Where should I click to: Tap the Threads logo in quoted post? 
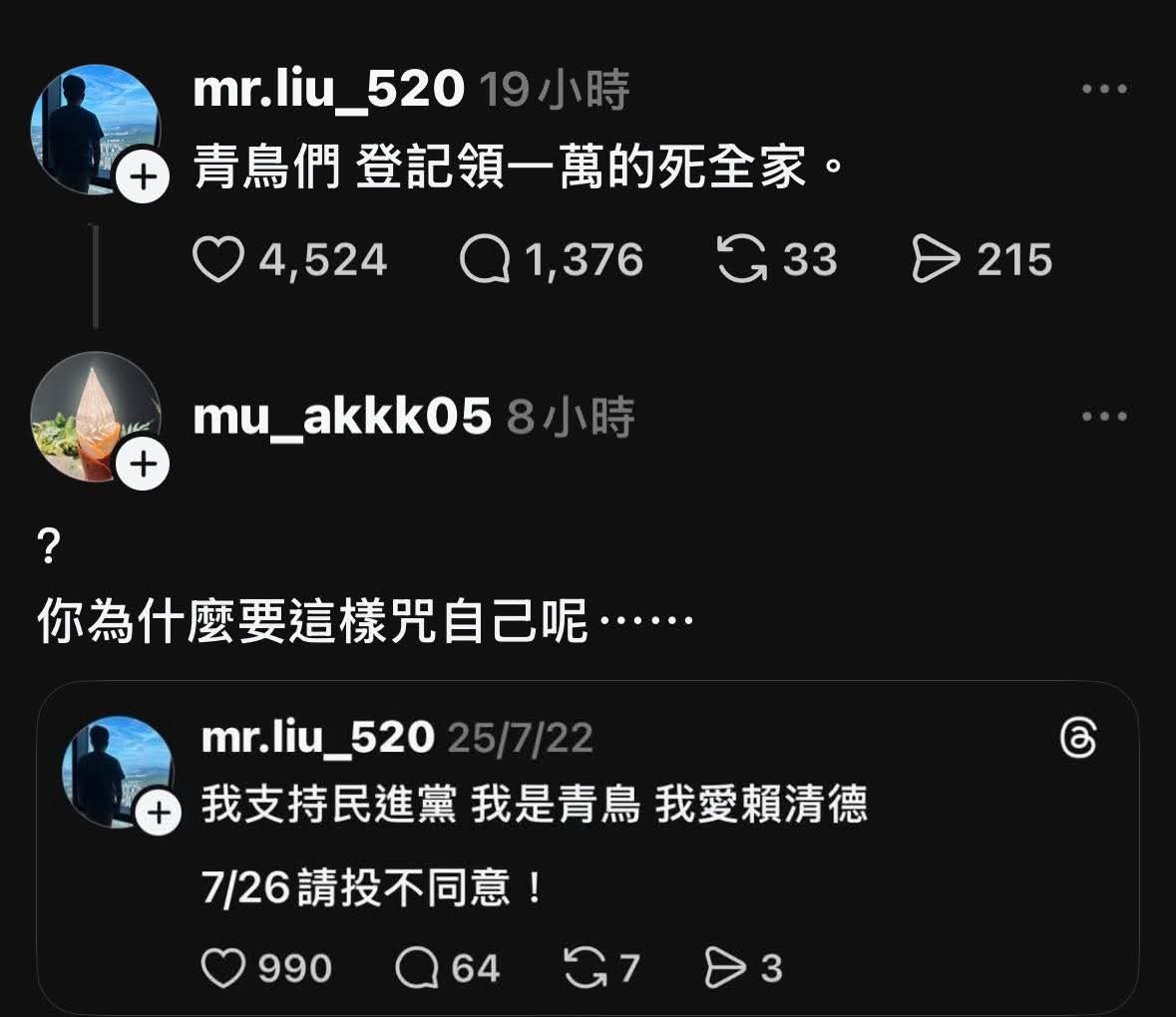click(x=1079, y=738)
